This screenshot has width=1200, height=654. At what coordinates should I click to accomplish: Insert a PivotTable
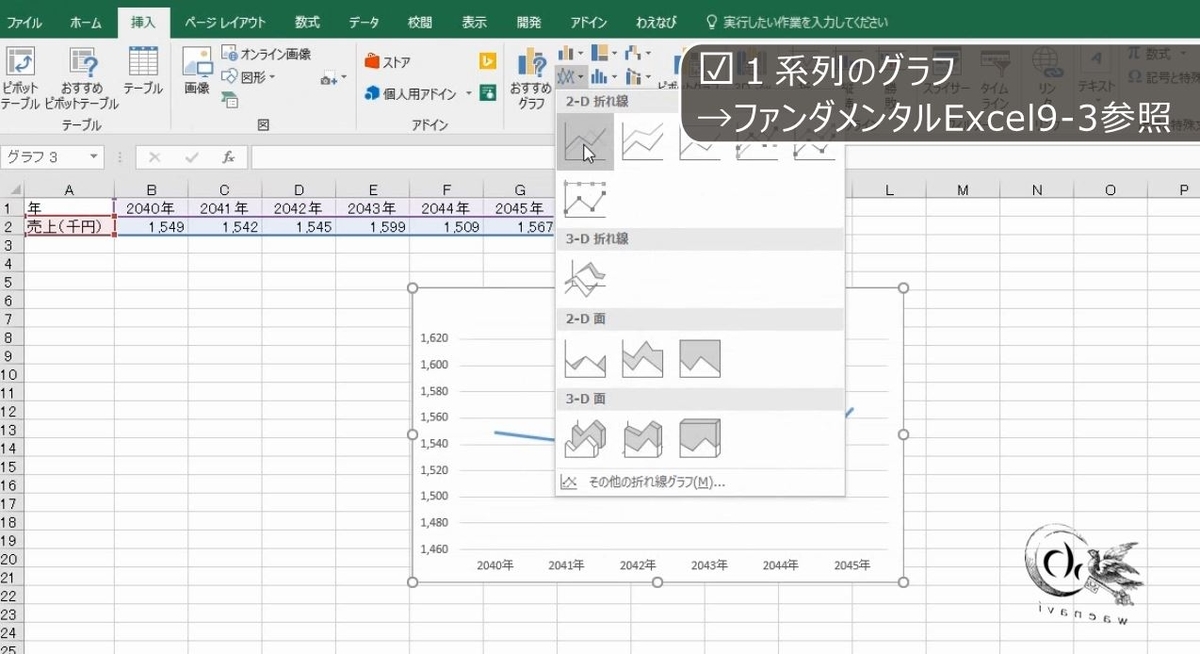[20, 75]
